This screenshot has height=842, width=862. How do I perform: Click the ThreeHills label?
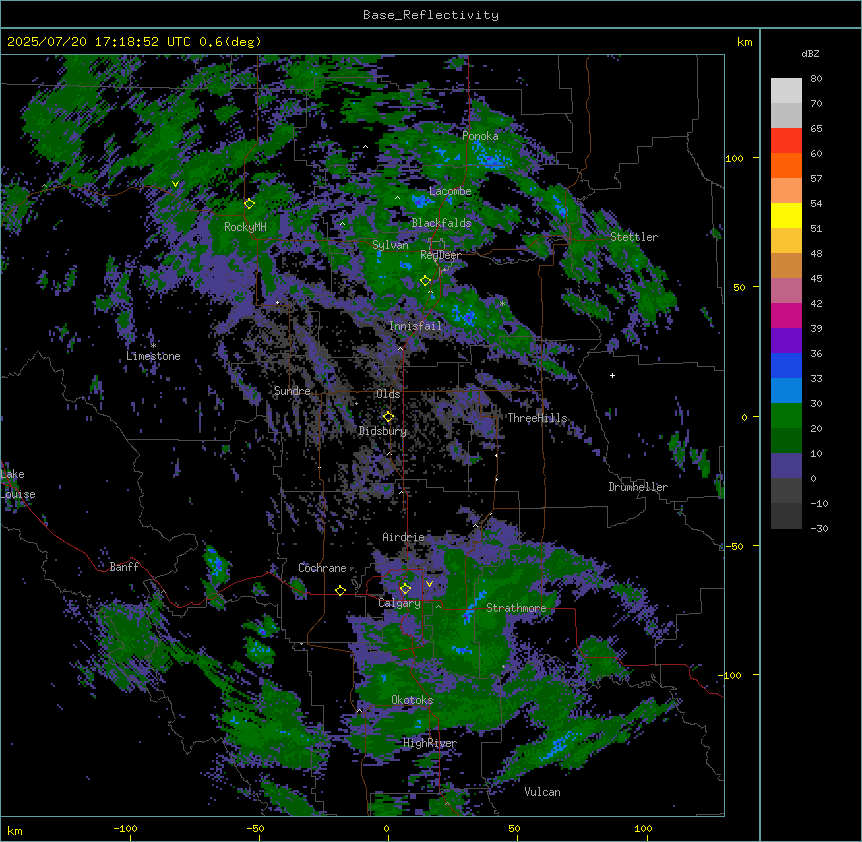537,418
